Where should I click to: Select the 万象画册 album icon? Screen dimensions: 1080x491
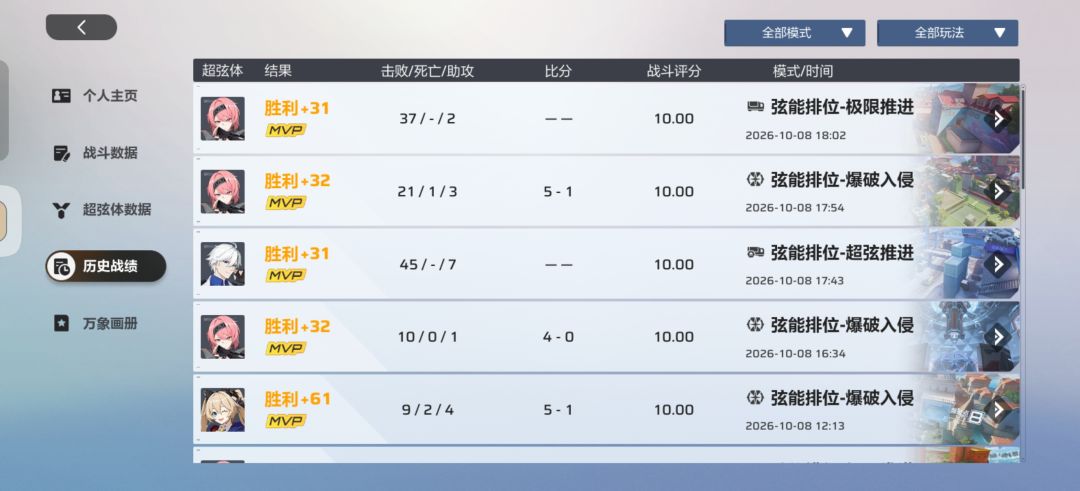(x=61, y=323)
